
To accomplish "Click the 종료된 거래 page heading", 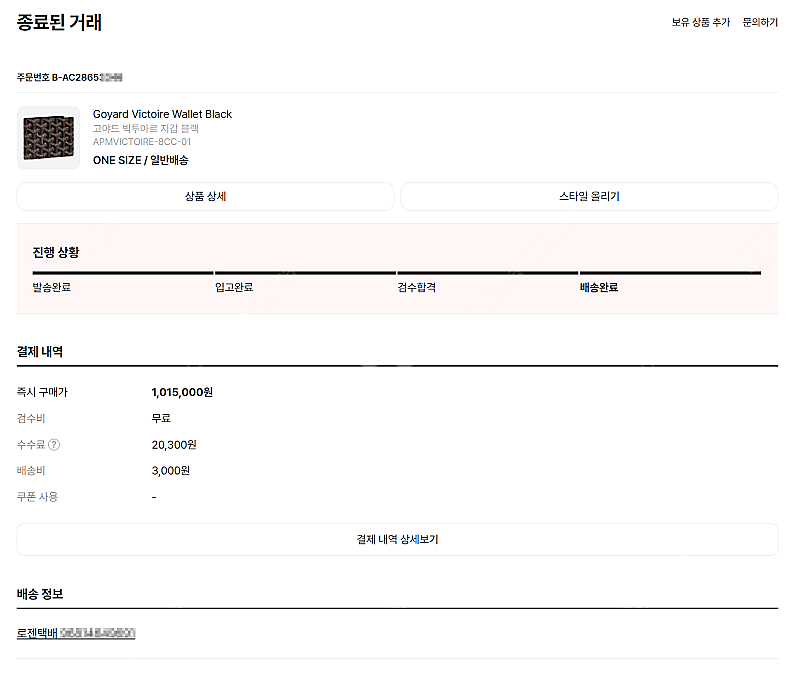I will click(59, 22).
